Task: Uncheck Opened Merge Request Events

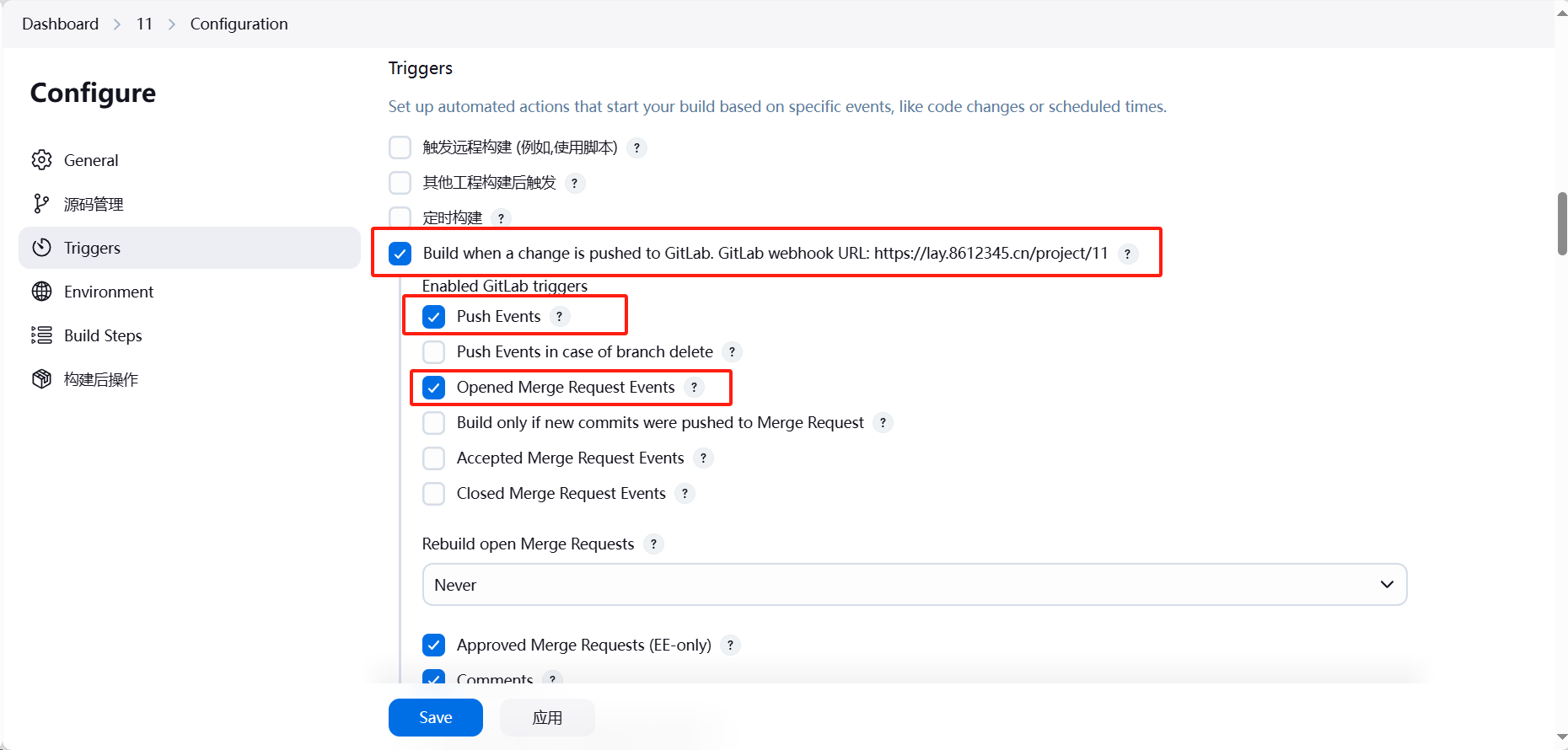Action: 433,388
